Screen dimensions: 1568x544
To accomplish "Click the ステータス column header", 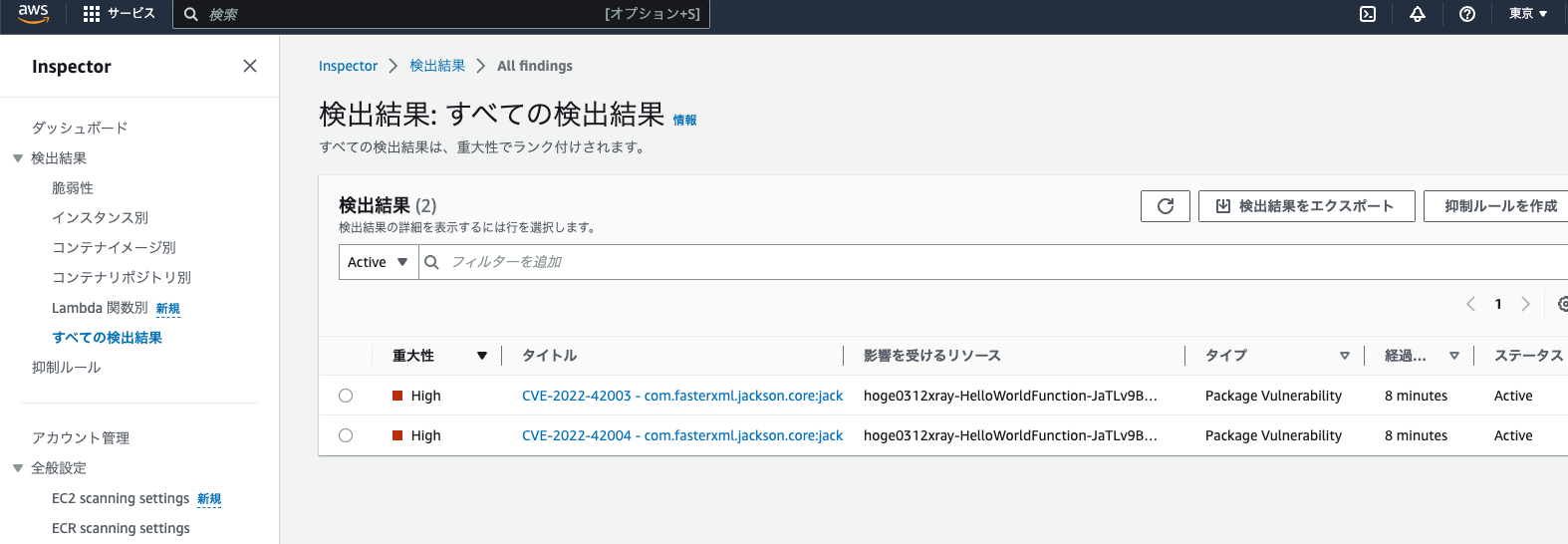I will point(1528,356).
